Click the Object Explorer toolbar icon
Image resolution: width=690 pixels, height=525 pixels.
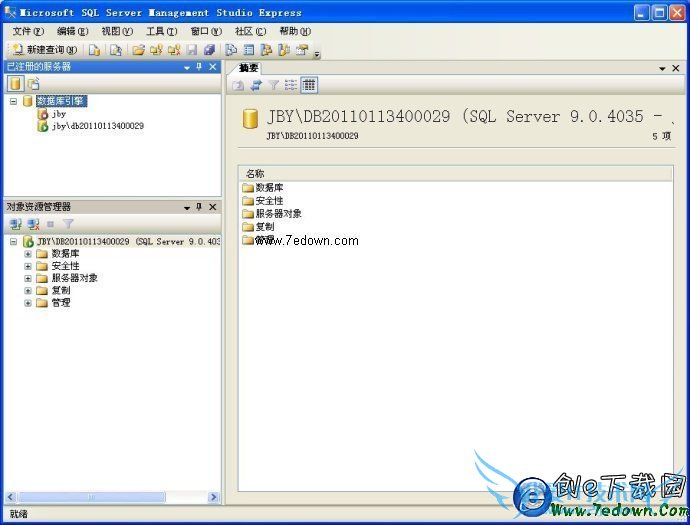266,50
